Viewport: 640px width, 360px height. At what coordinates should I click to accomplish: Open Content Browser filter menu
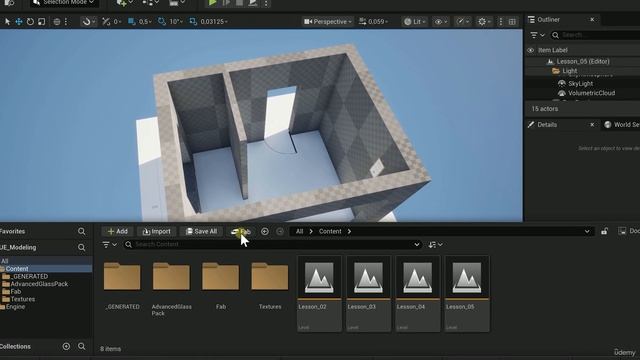click(109, 244)
